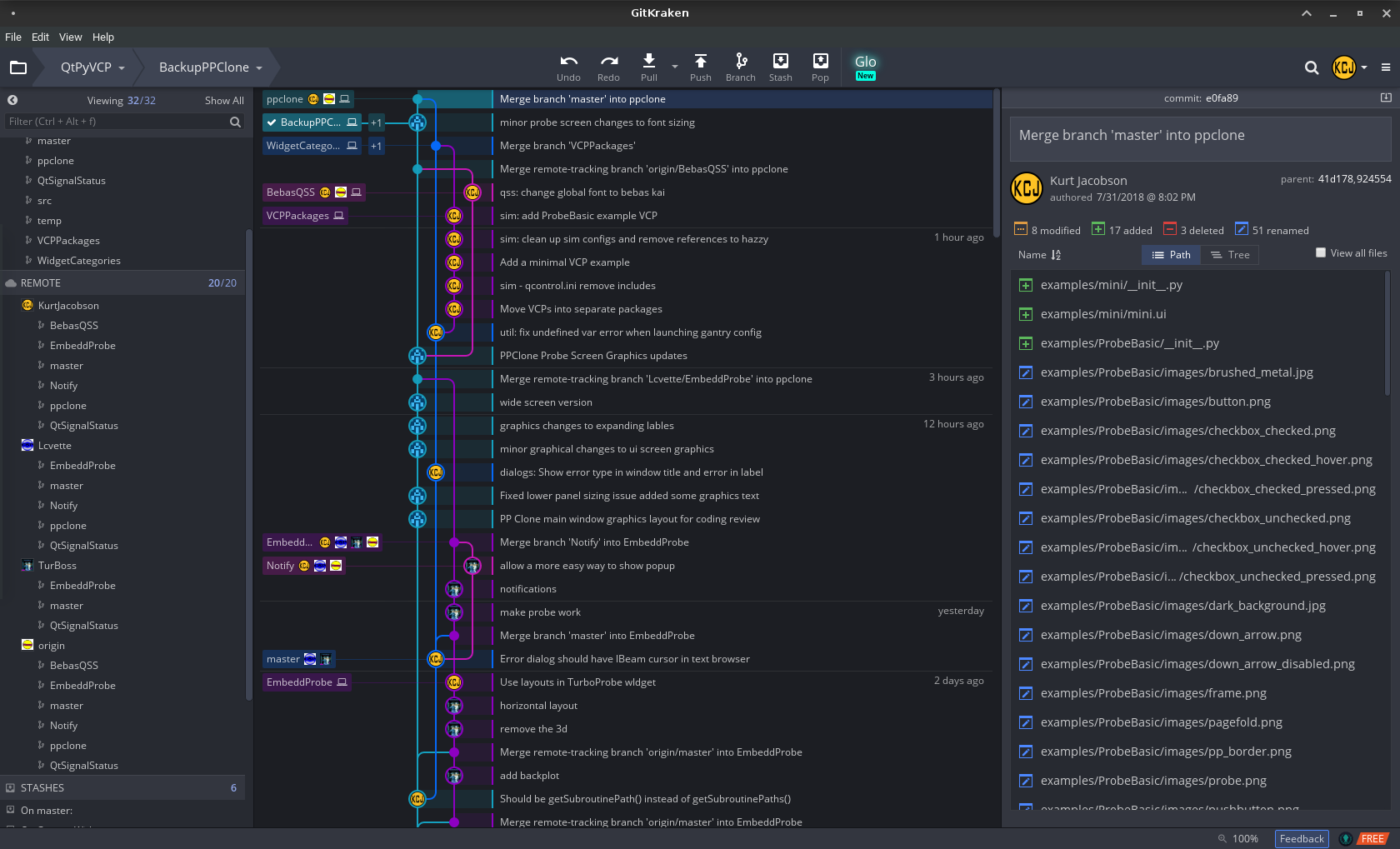Click the +1 badge next to BackupPPC
Image resolution: width=1400 pixels, height=849 pixels.
(377, 122)
